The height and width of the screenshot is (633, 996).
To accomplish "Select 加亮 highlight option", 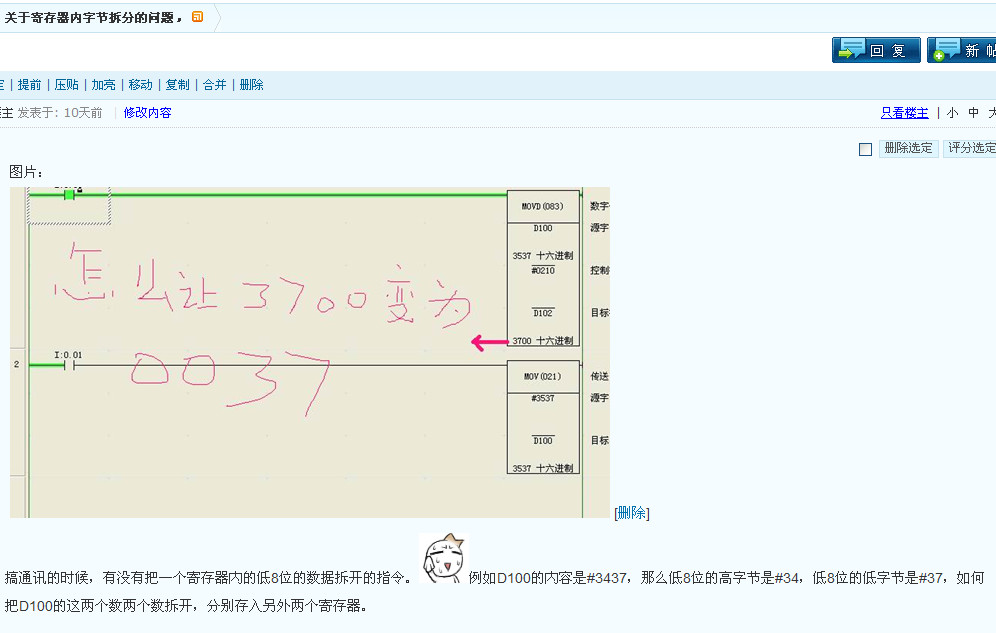I will (x=104, y=85).
